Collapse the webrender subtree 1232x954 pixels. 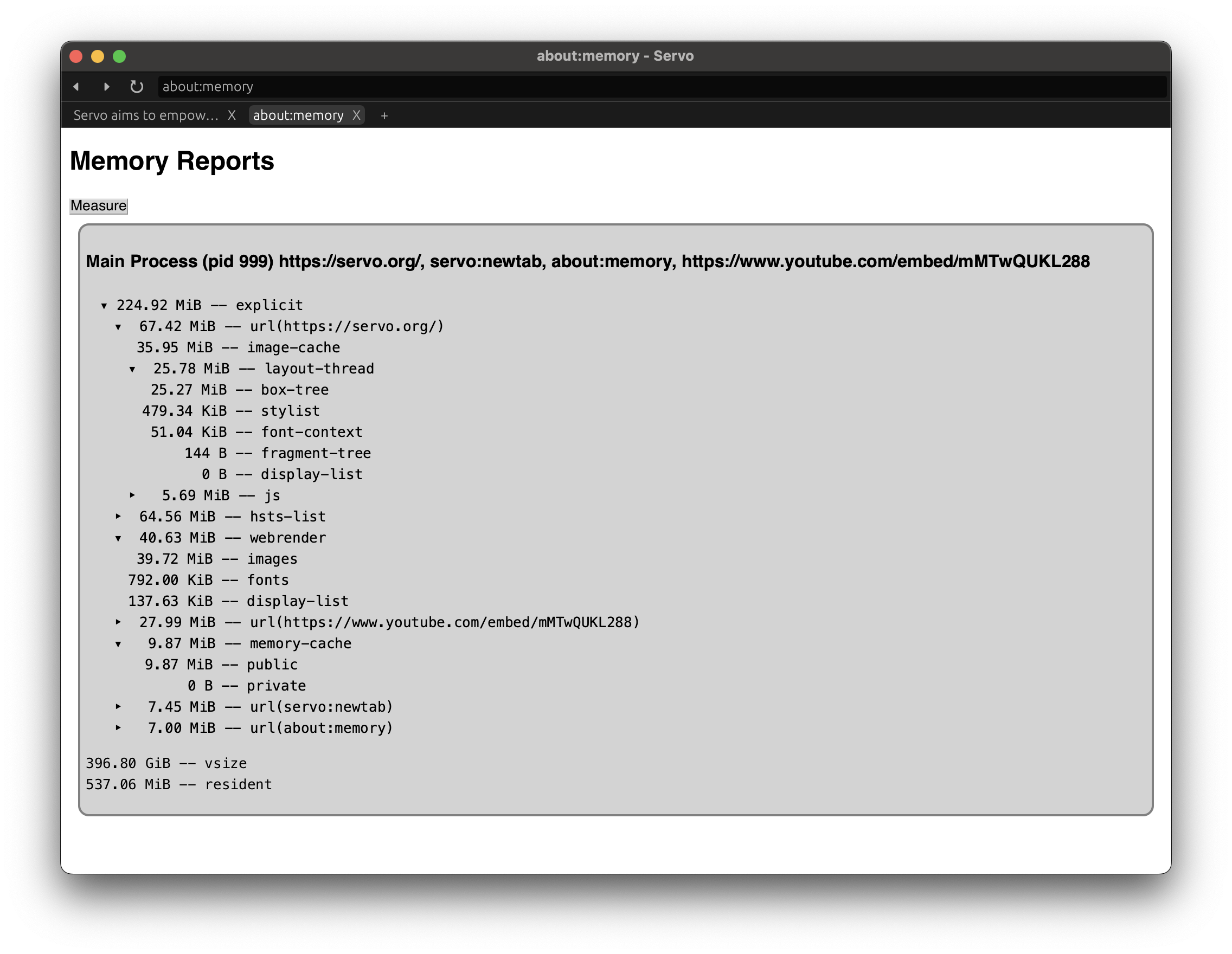click(118, 537)
